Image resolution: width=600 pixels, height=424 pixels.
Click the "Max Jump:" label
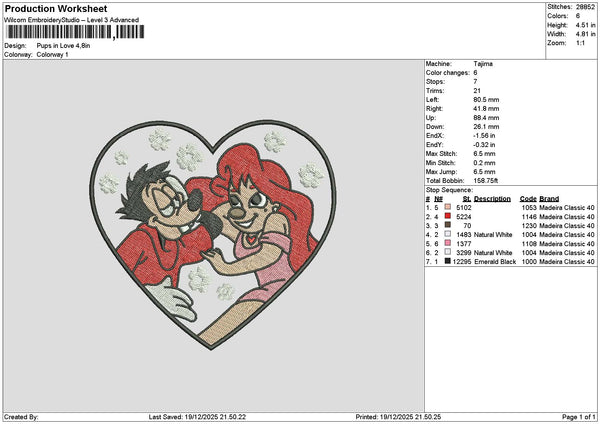(x=440, y=172)
